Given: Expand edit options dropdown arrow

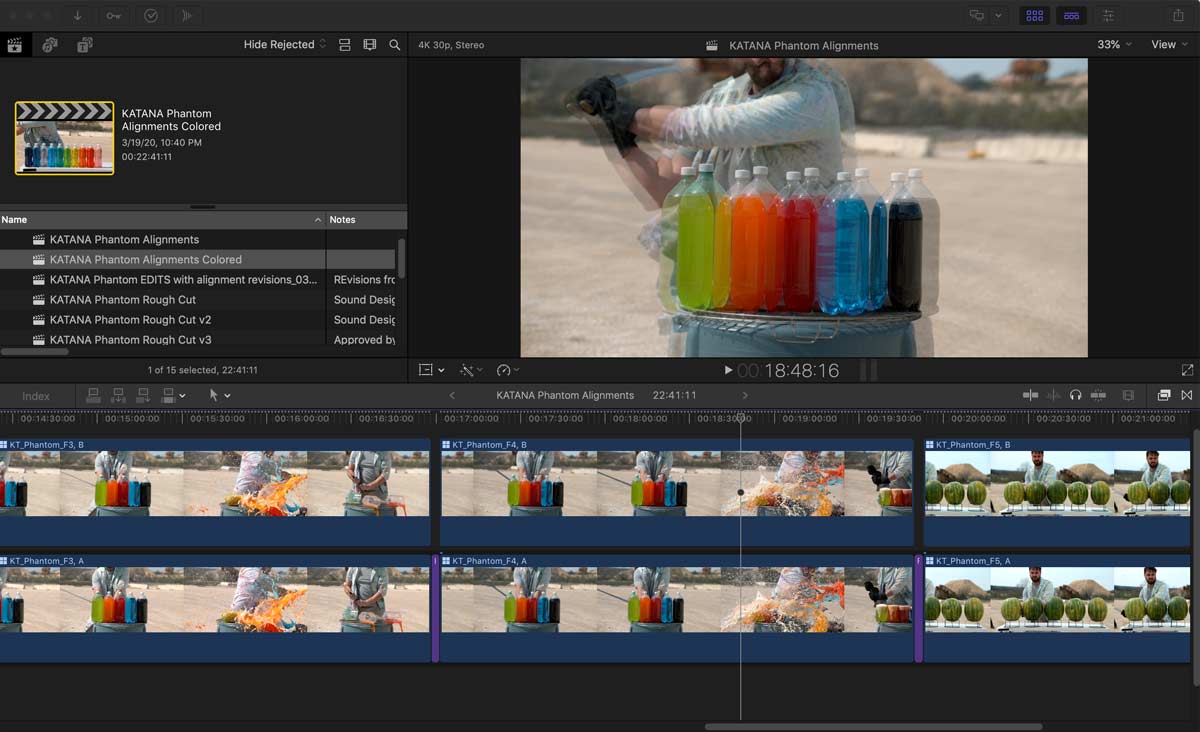Looking at the screenshot, I should pos(182,396).
